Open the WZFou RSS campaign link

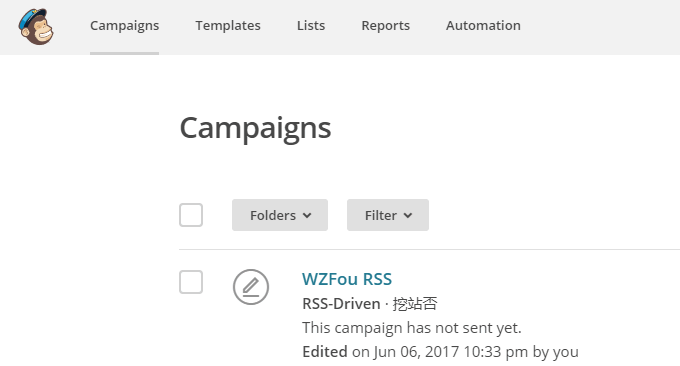pos(347,279)
